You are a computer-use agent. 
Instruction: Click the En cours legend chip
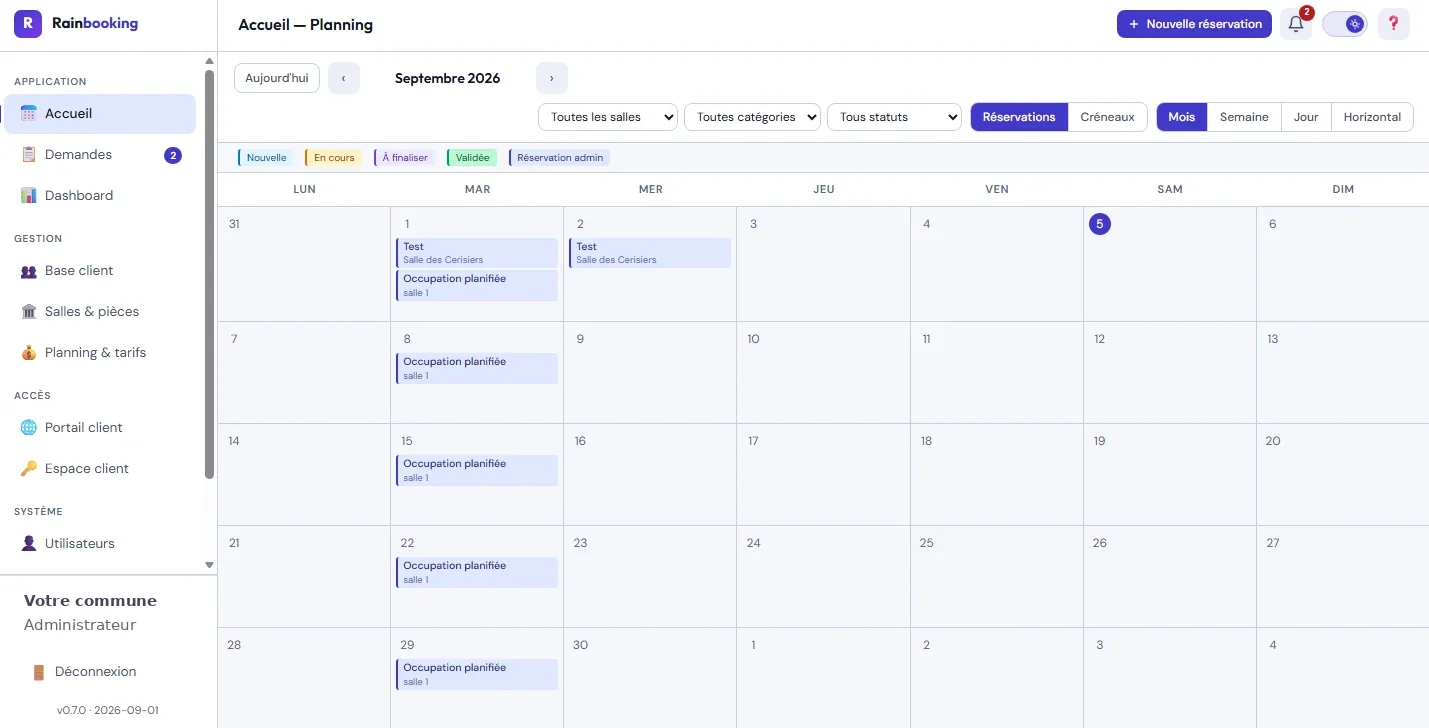click(x=333, y=158)
